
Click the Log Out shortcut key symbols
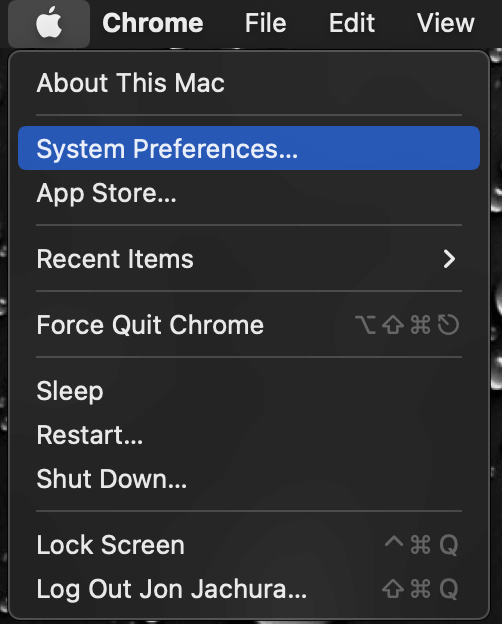(420, 589)
